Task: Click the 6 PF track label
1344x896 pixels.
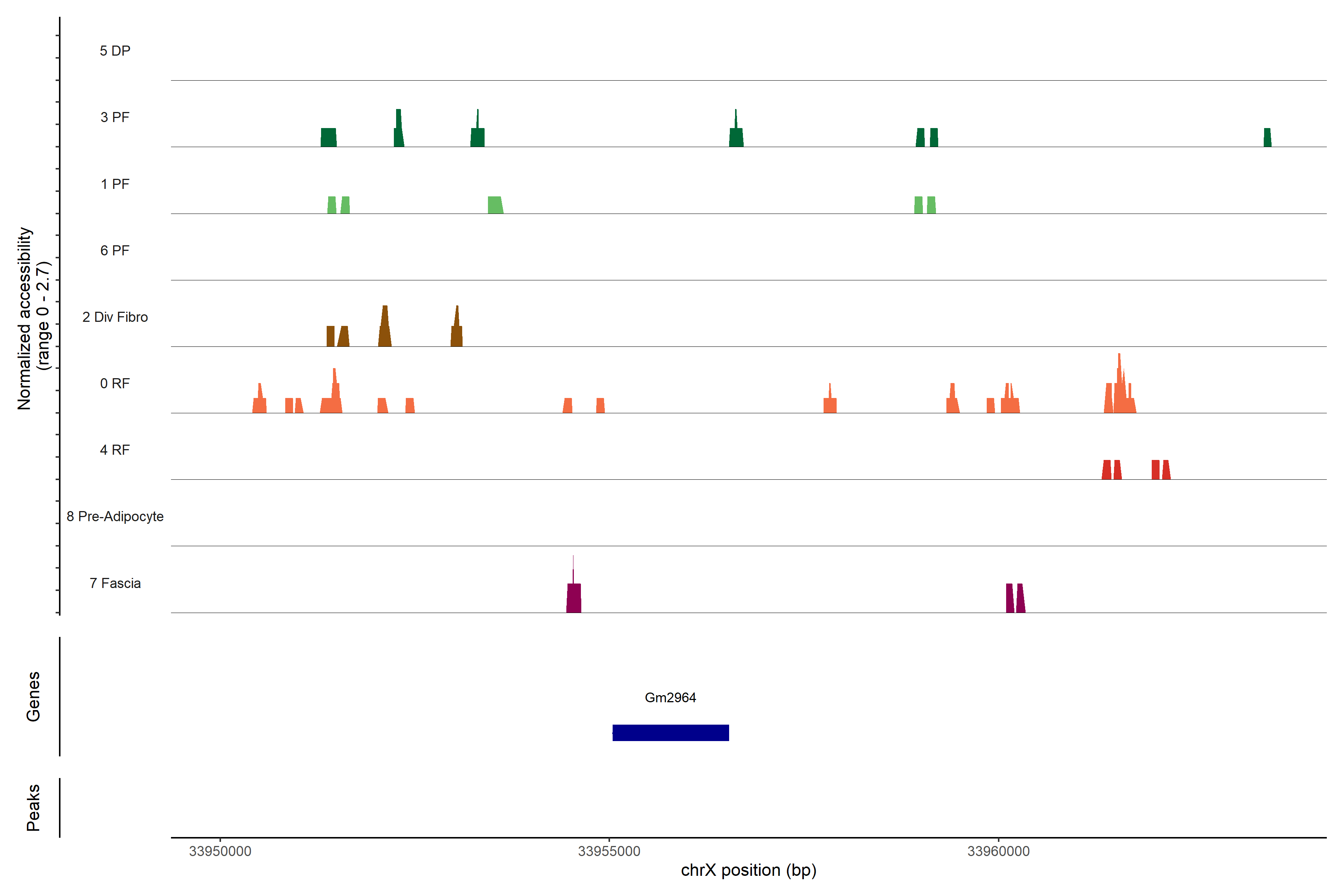Action: (x=115, y=250)
